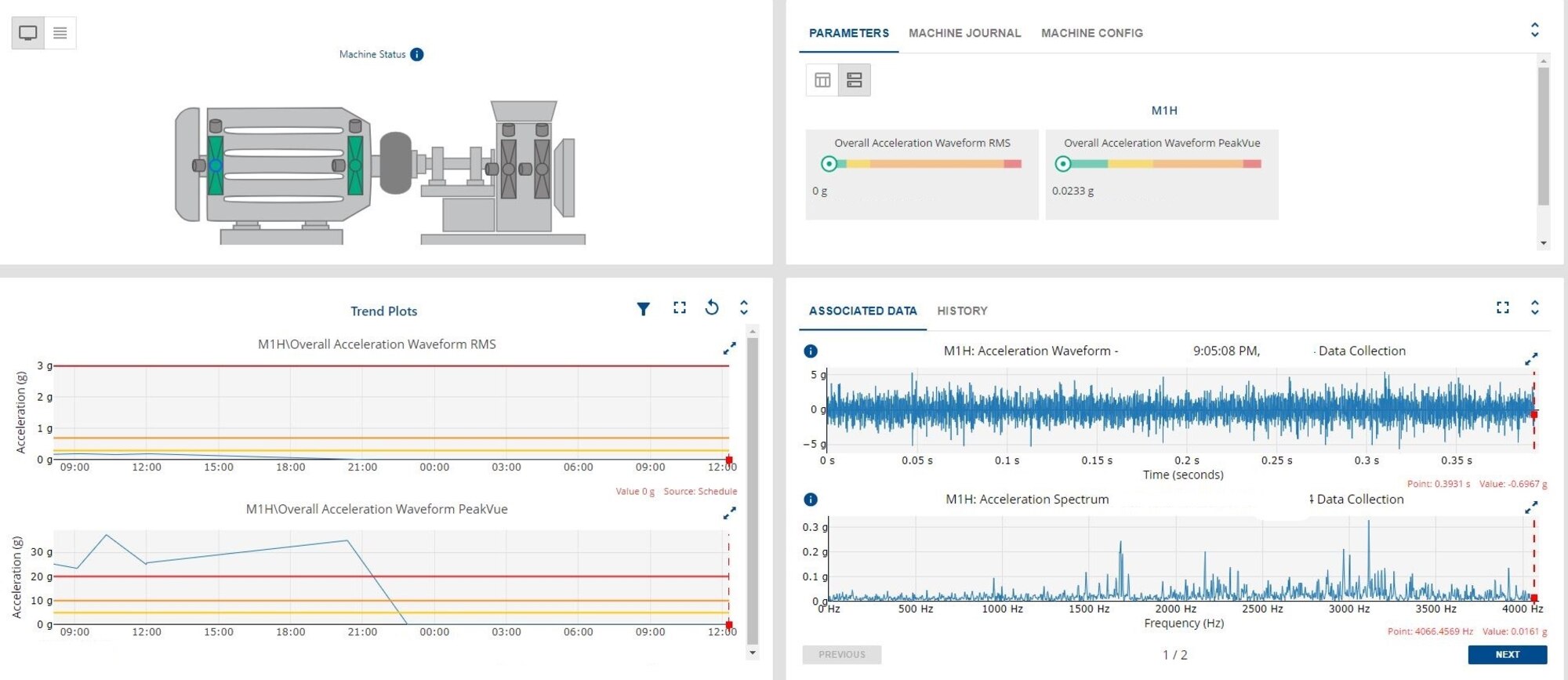Click the 1 / 2 page indicator
Viewport: 1568px width, 680px height.
coord(1174,655)
